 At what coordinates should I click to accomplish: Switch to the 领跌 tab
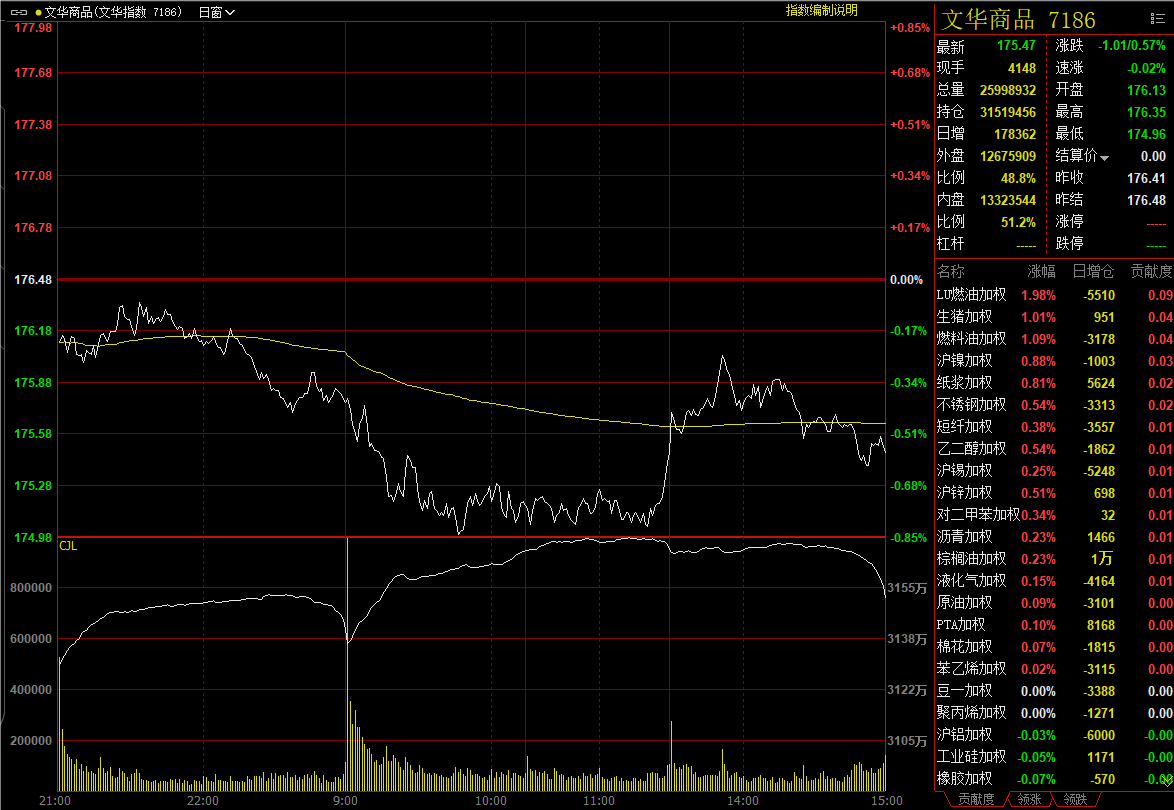click(x=1075, y=799)
